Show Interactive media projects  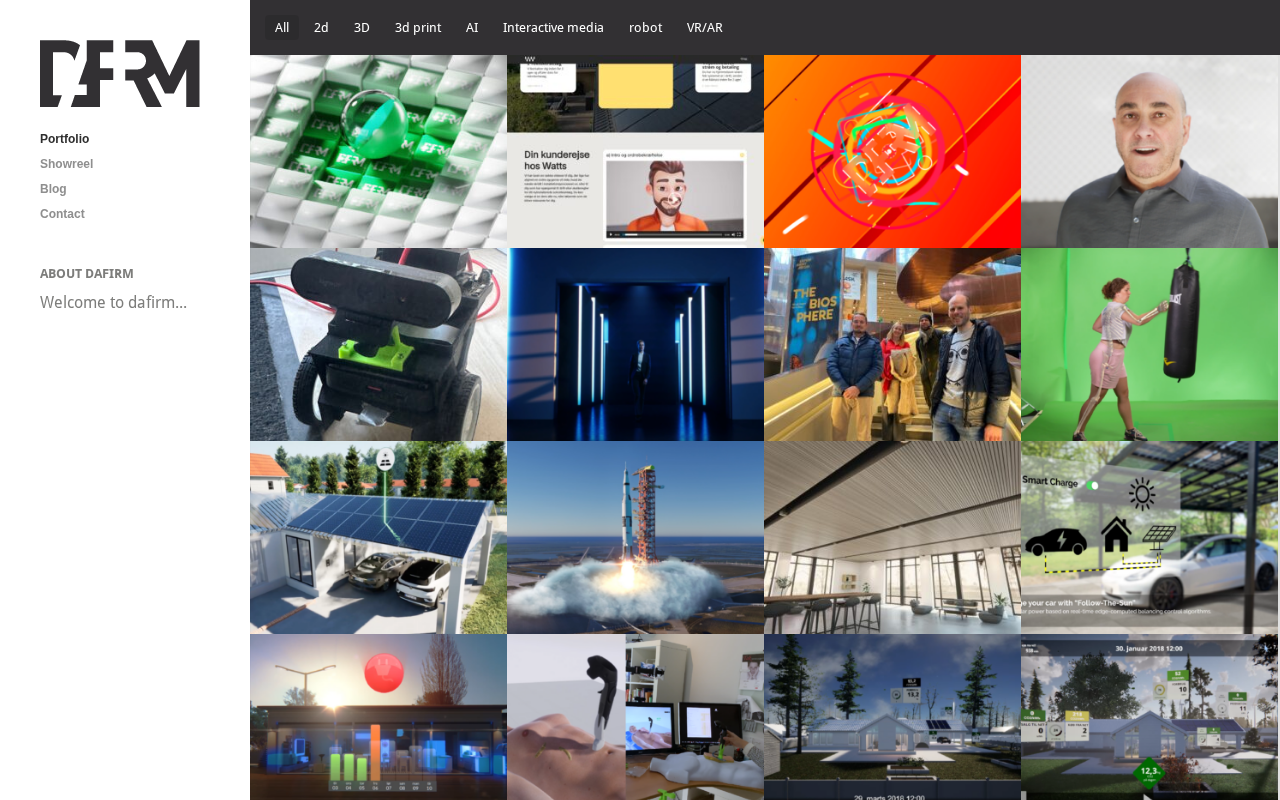point(553,28)
